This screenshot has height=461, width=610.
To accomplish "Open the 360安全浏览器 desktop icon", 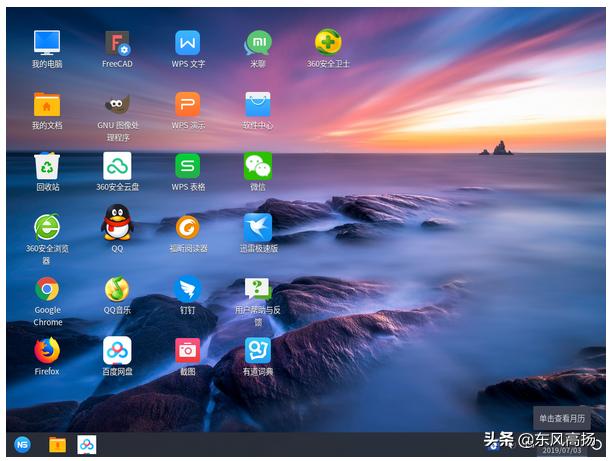I will [47, 227].
